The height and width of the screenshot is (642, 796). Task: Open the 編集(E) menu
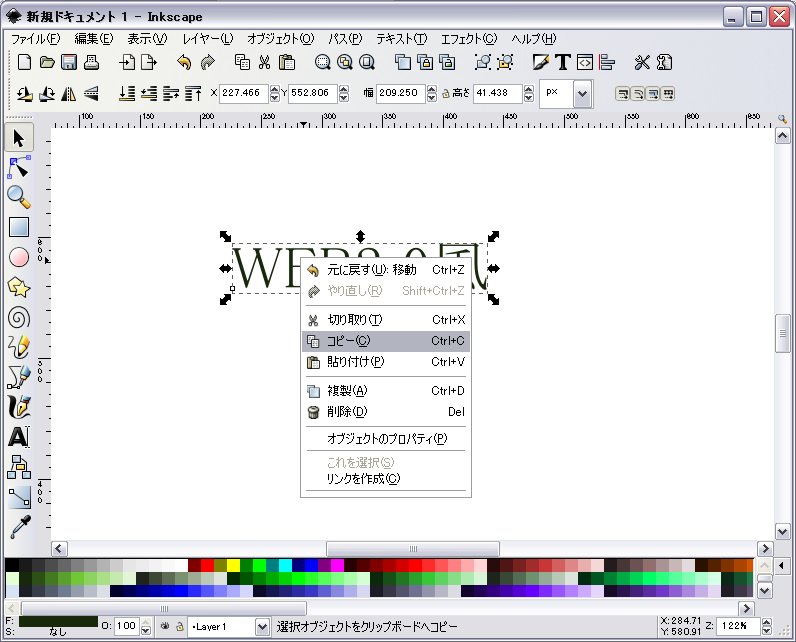[x=93, y=39]
